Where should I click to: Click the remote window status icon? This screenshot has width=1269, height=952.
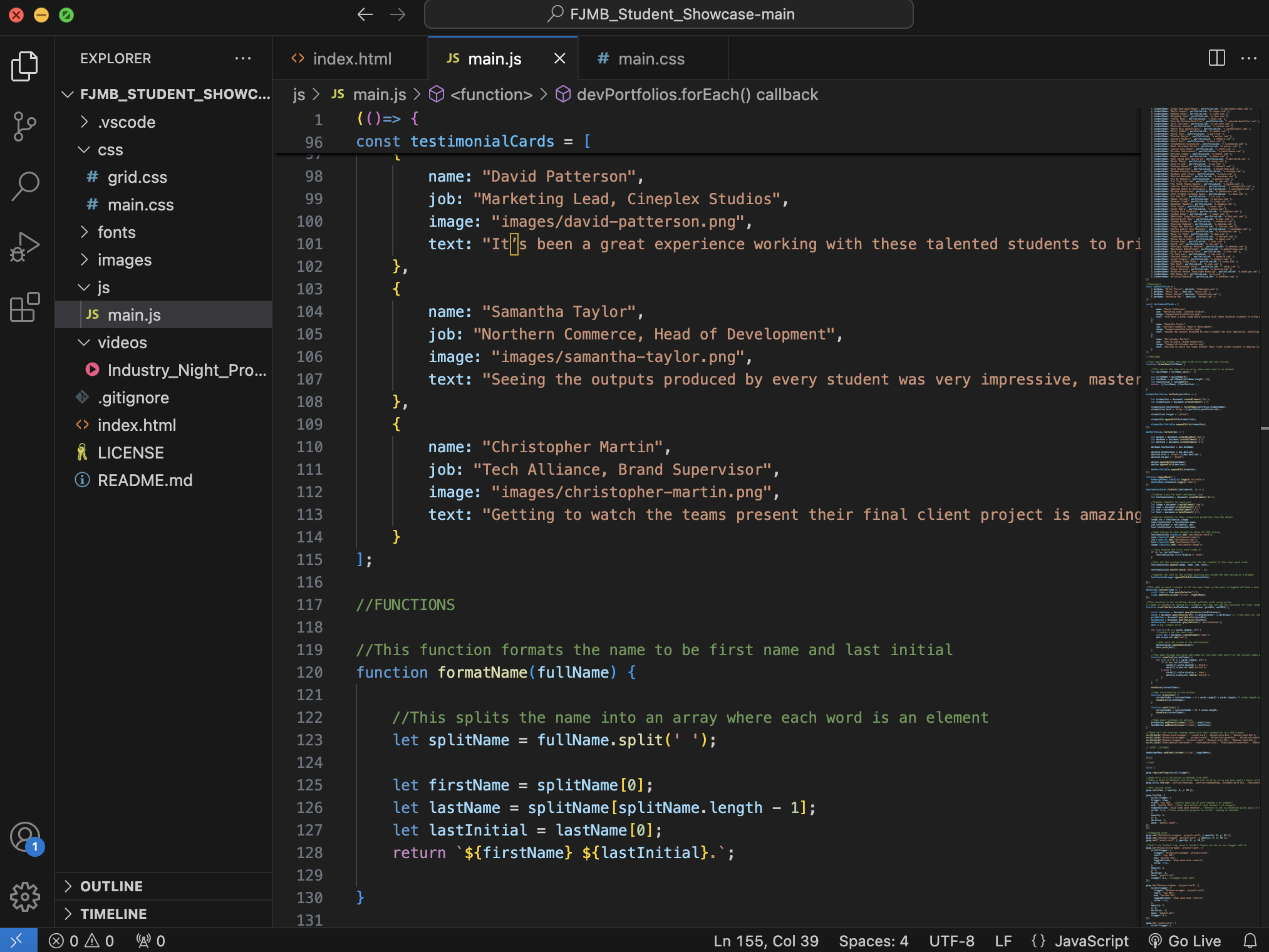[x=18, y=941]
